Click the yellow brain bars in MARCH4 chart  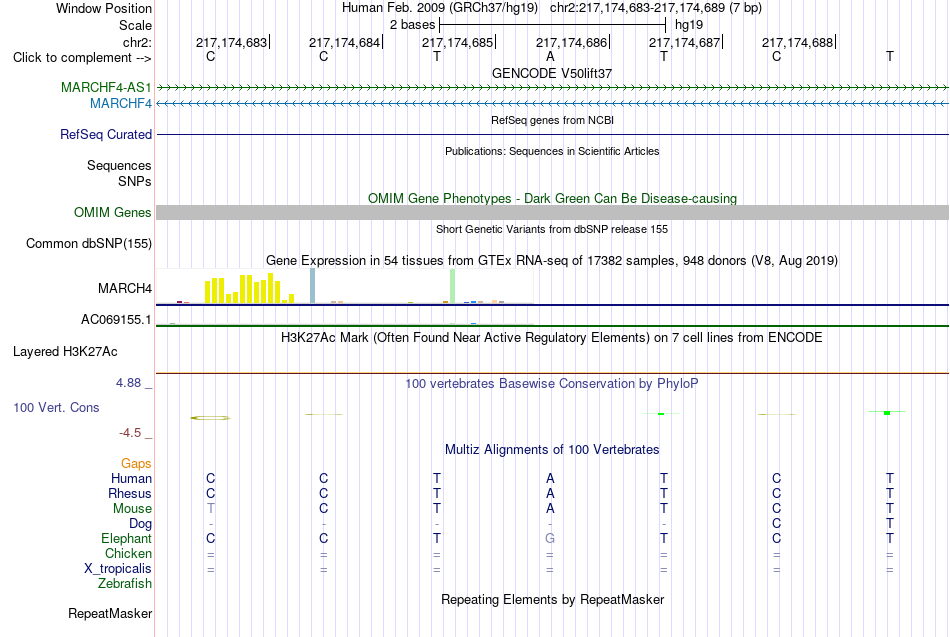[x=250, y=288]
